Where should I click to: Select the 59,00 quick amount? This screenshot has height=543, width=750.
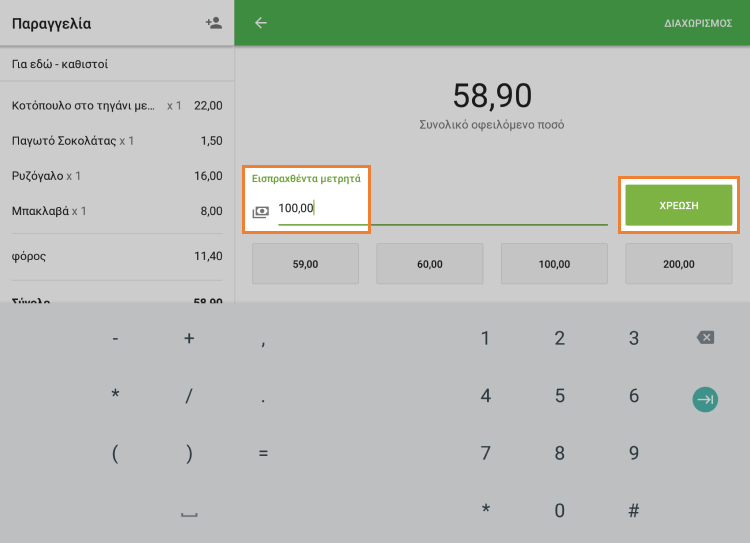pos(305,264)
